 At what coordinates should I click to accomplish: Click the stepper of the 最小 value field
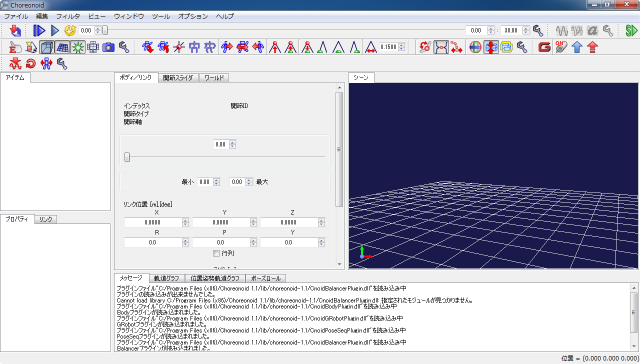pyautogui.click(x=216, y=182)
